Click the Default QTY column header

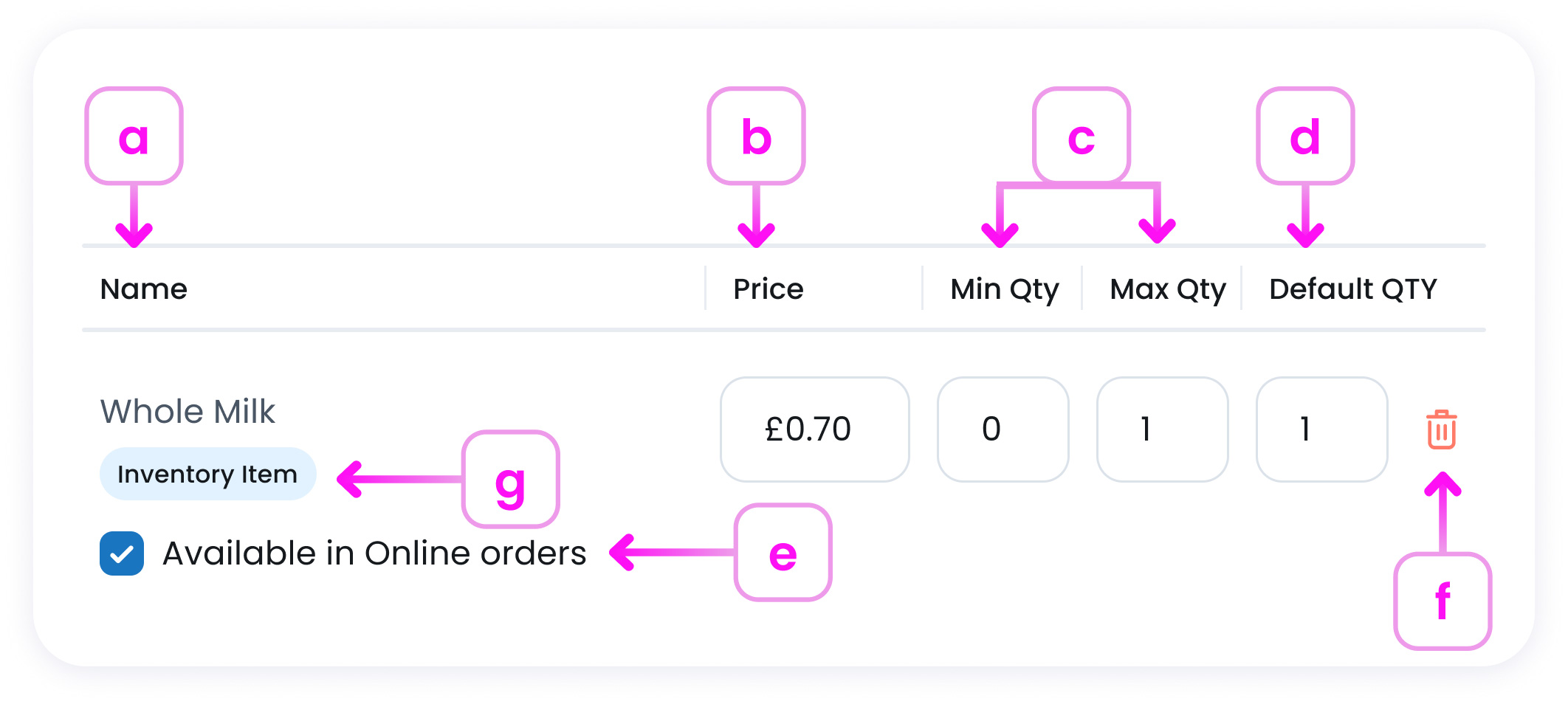[x=1352, y=289]
